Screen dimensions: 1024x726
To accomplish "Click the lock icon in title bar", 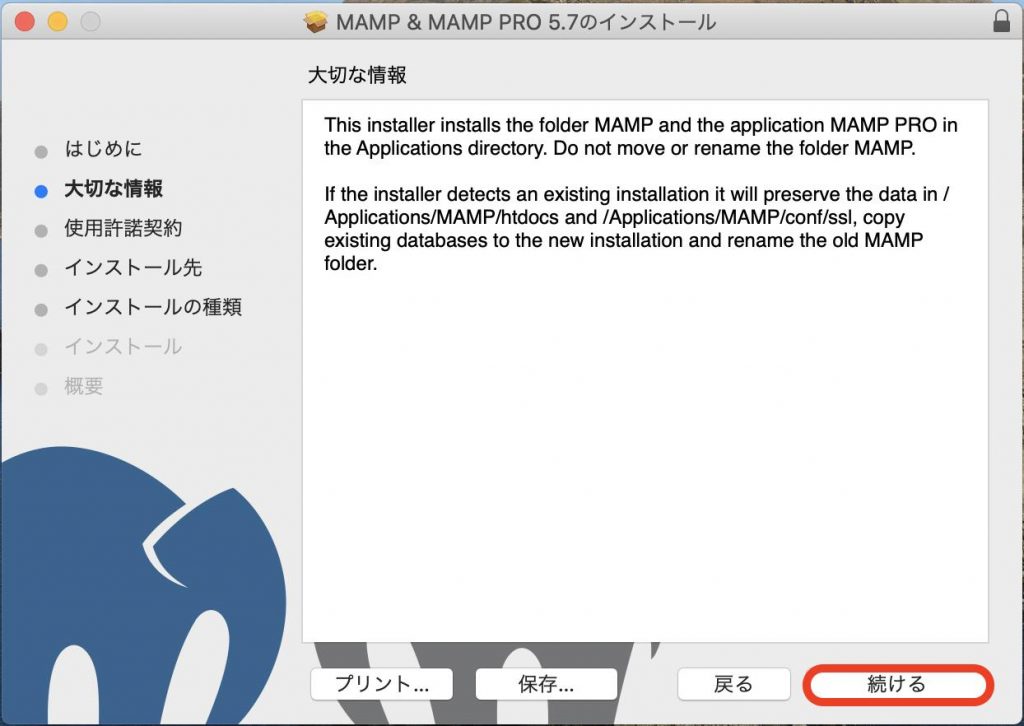I will tap(1001, 21).
